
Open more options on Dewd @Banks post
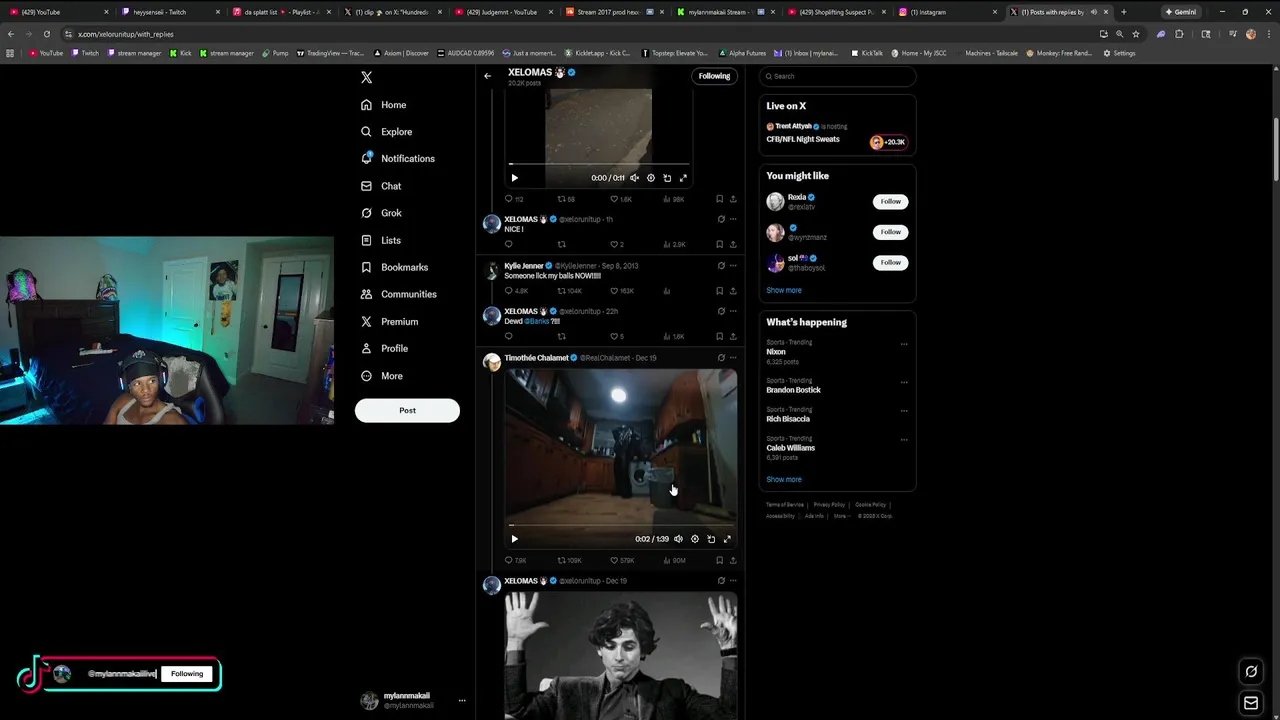coord(733,311)
